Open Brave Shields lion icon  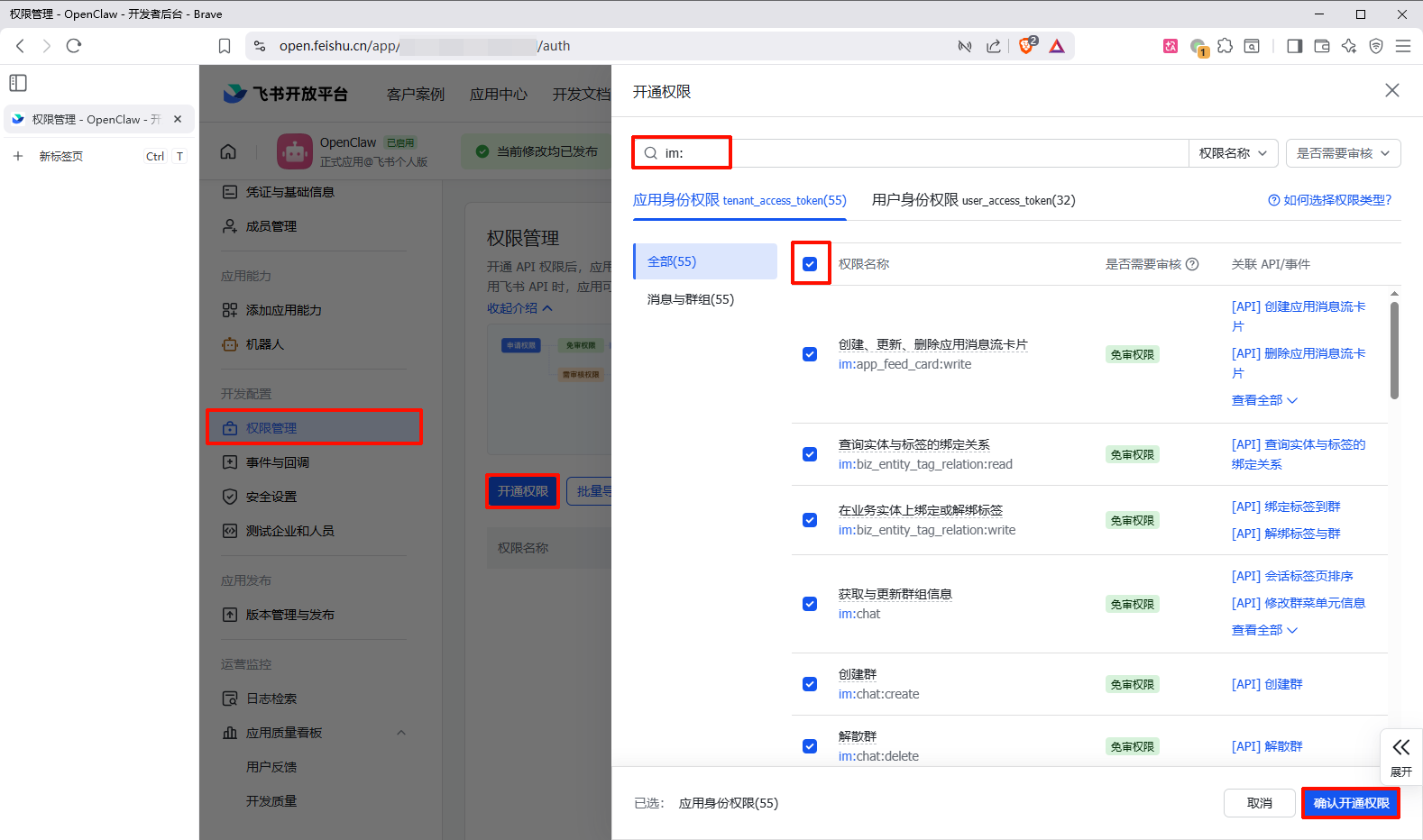tap(1026, 46)
